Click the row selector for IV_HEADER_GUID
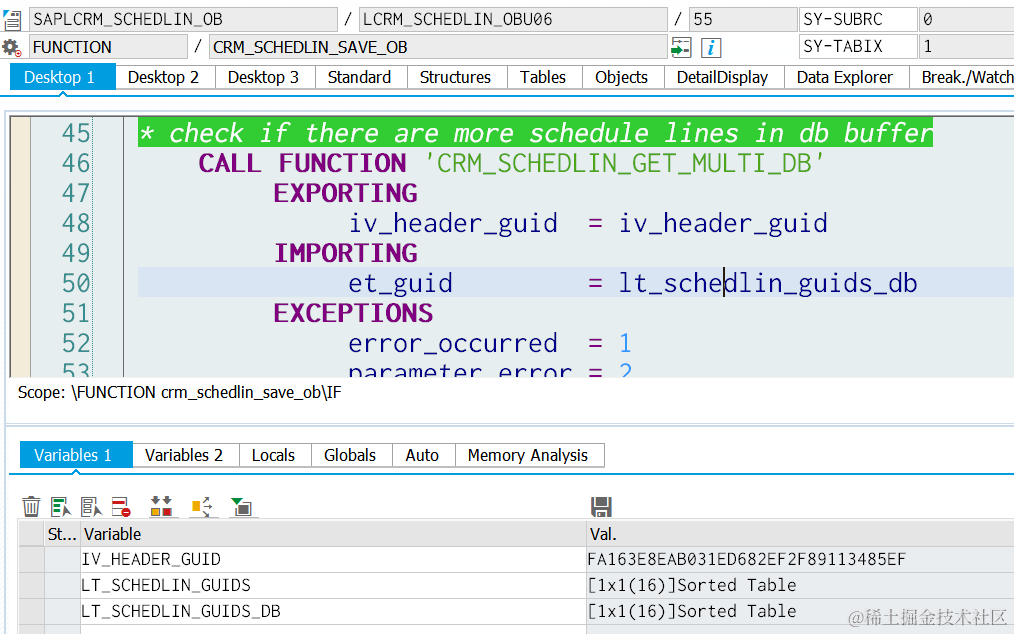This screenshot has width=1014, height=634. 31,559
